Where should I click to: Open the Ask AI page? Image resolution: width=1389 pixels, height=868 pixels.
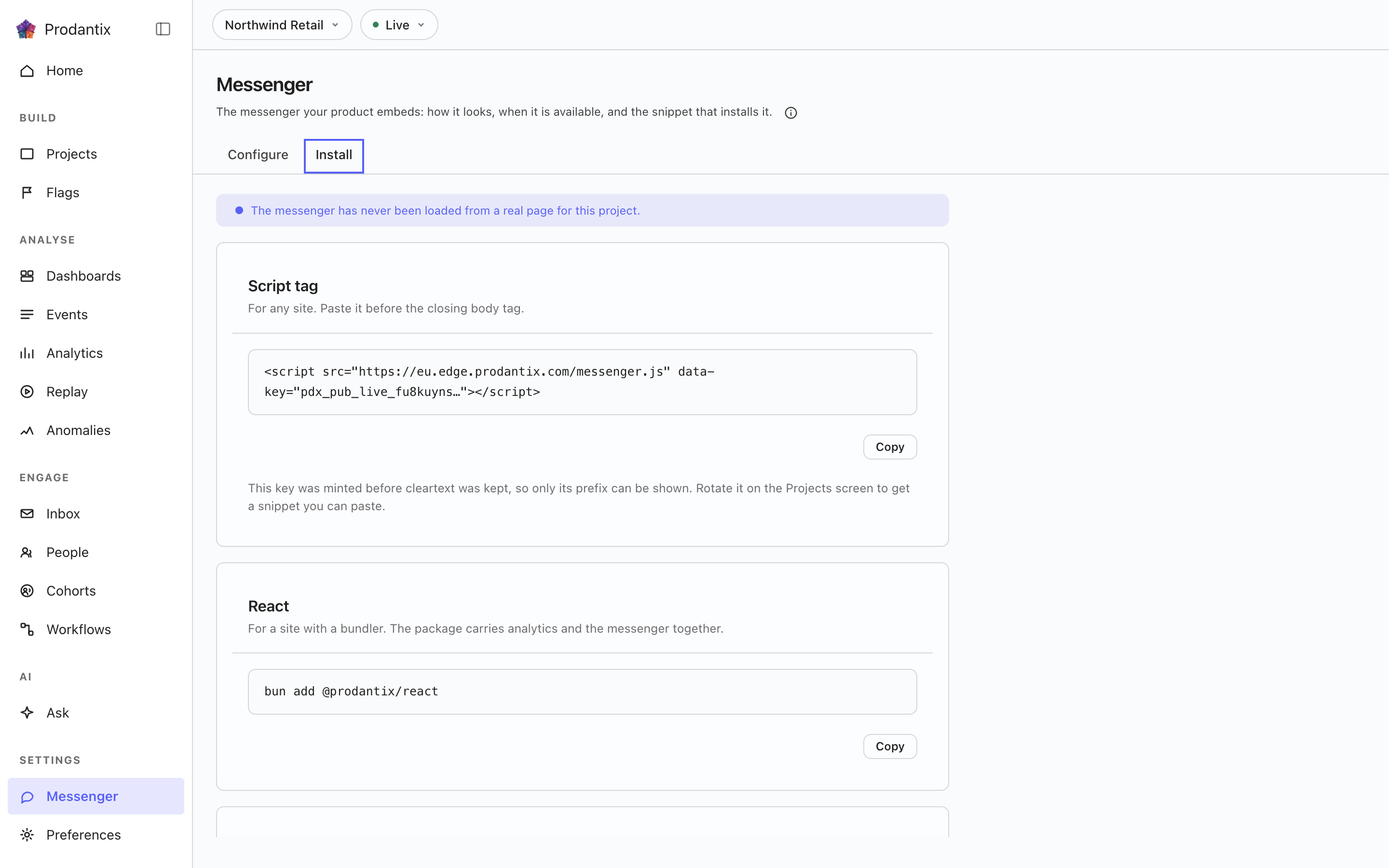tap(96, 713)
